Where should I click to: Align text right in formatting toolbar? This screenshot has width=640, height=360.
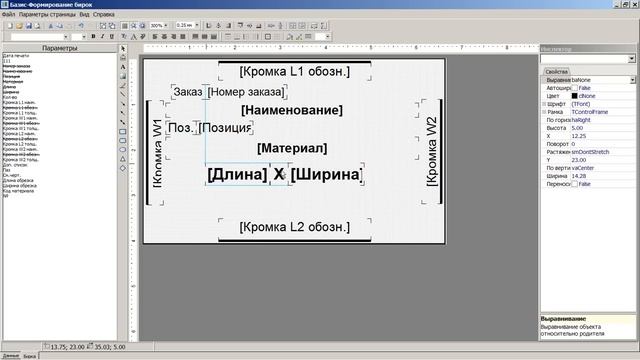[x=173, y=37]
